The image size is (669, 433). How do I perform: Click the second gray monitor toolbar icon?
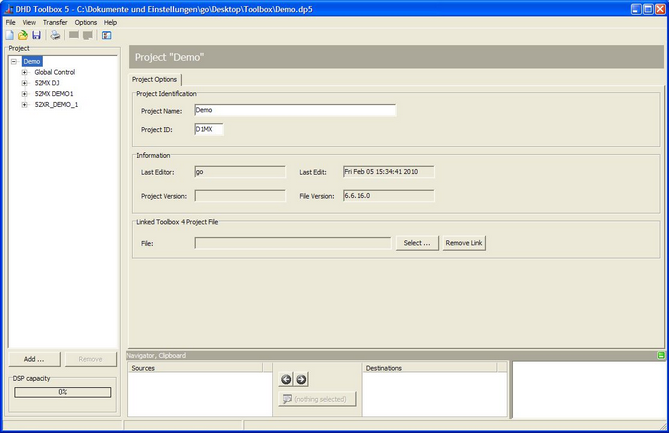click(x=88, y=35)
